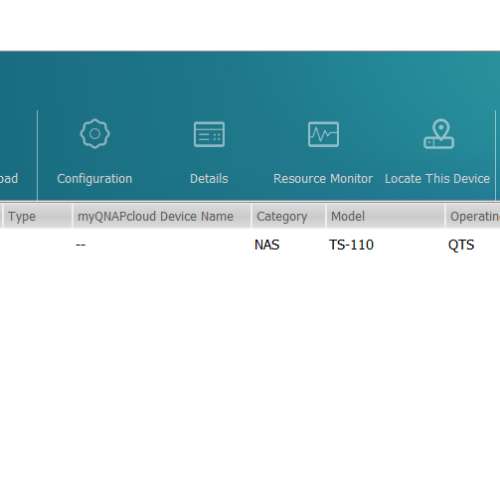
Task: Sort by the Category column header
Action: pos(289,216)
